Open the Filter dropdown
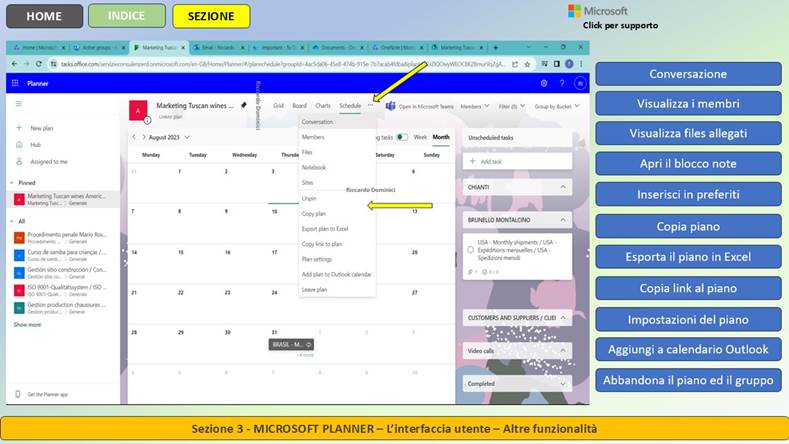 point(512,106)
